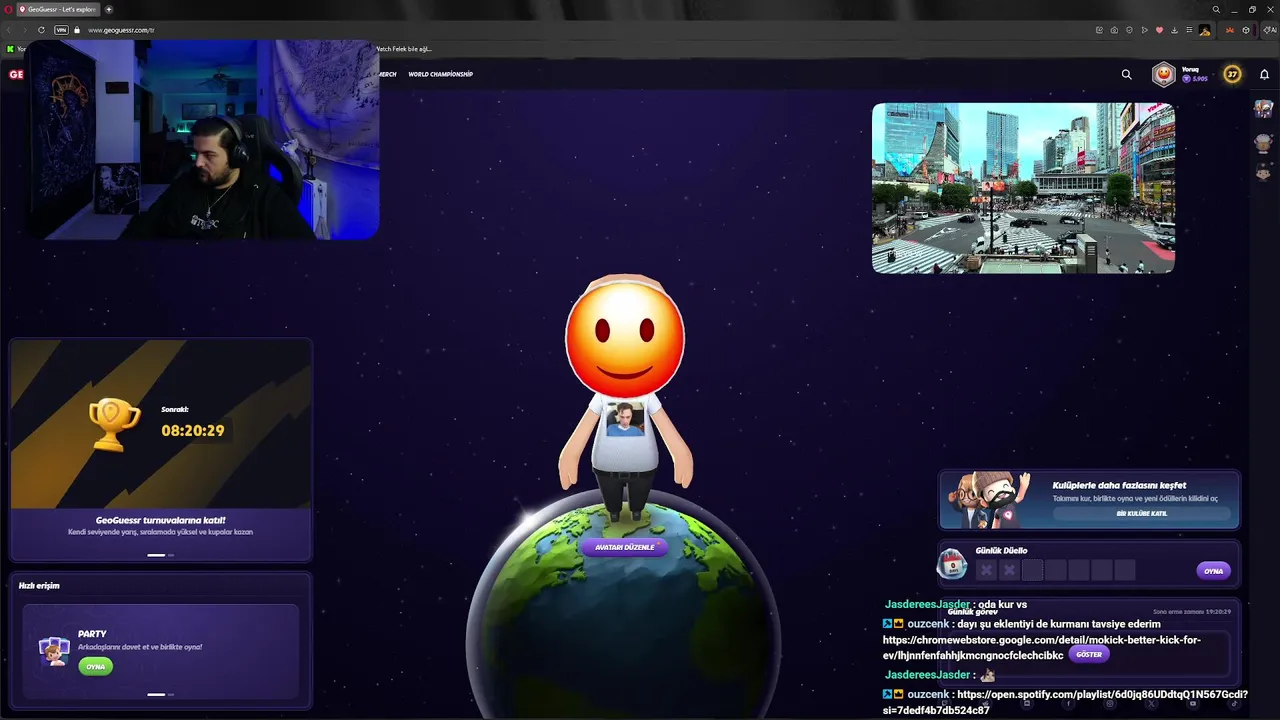
Task: Toggle the VPN badge in address bar
Action: click(x=61, y=30)
